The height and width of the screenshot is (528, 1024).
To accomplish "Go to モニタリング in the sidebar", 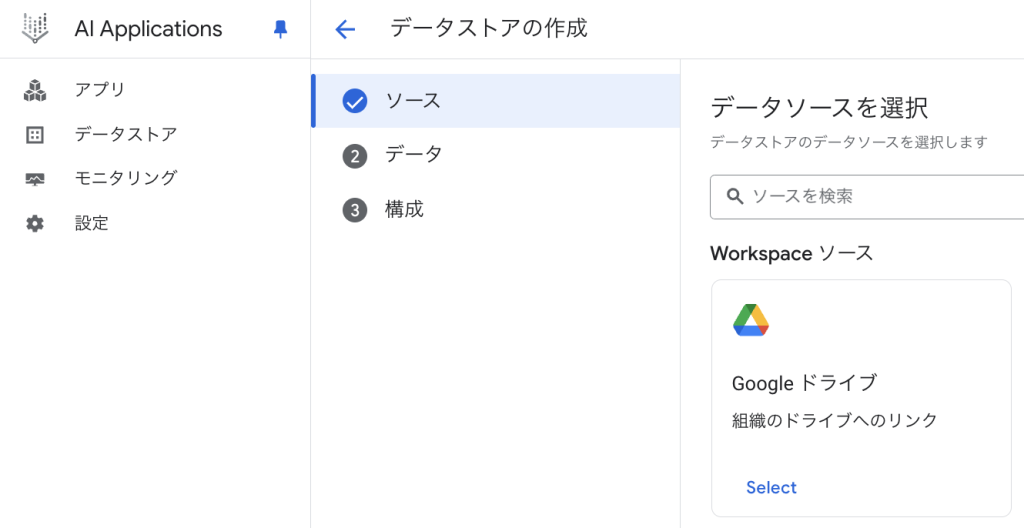I will pos(125,179).
